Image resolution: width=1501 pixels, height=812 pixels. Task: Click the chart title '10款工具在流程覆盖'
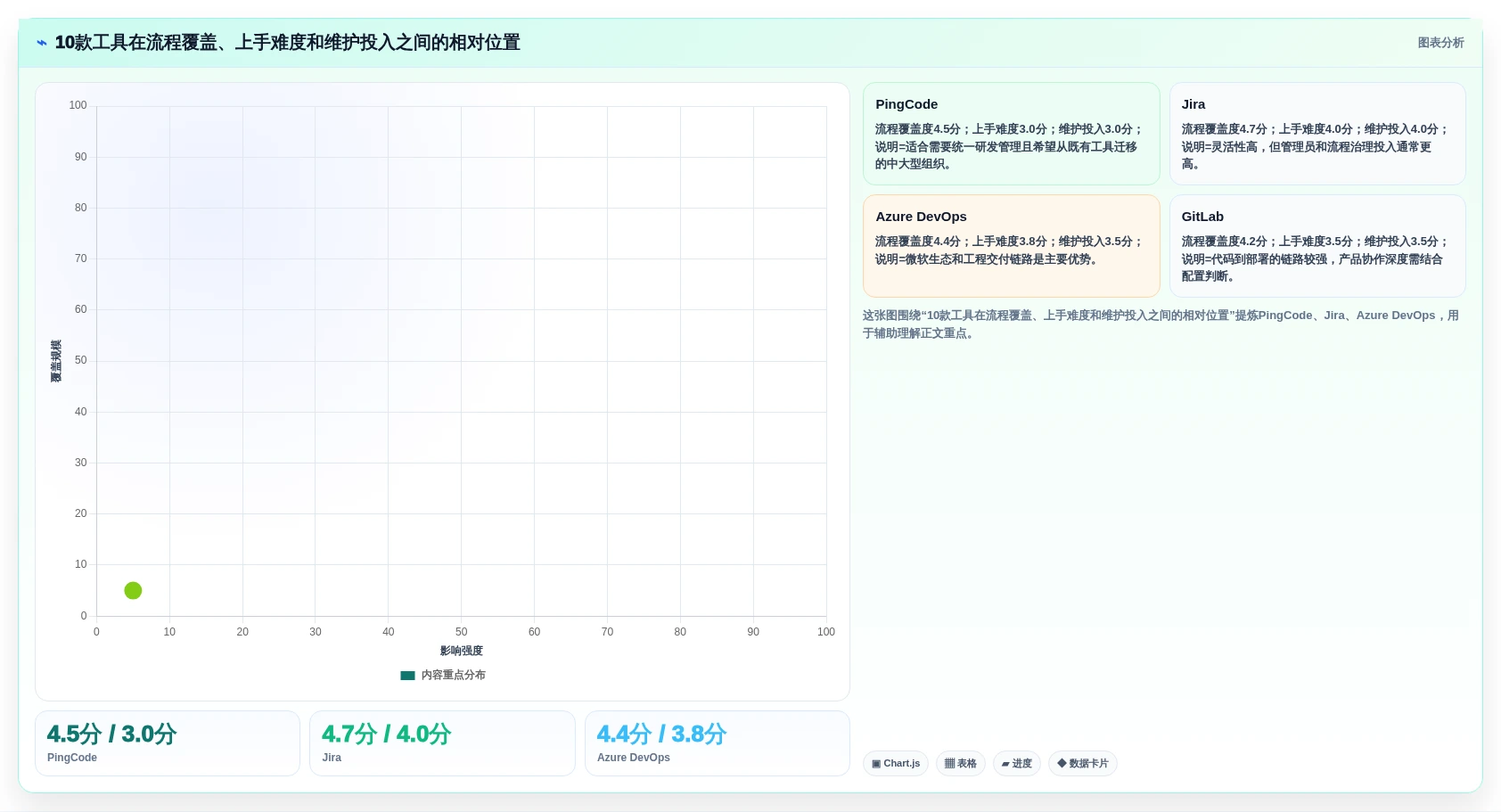point(287,43)
